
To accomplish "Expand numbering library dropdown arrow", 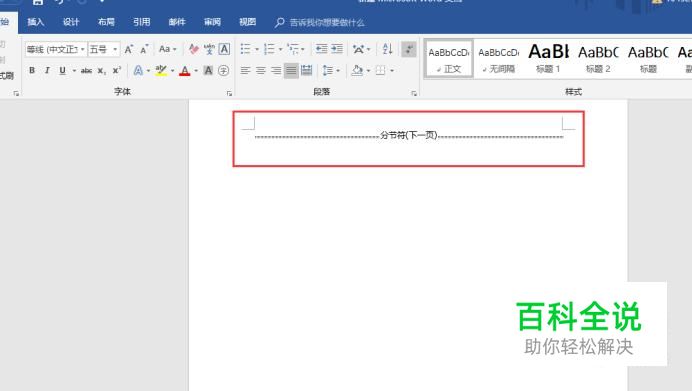I will coord(281,49).
